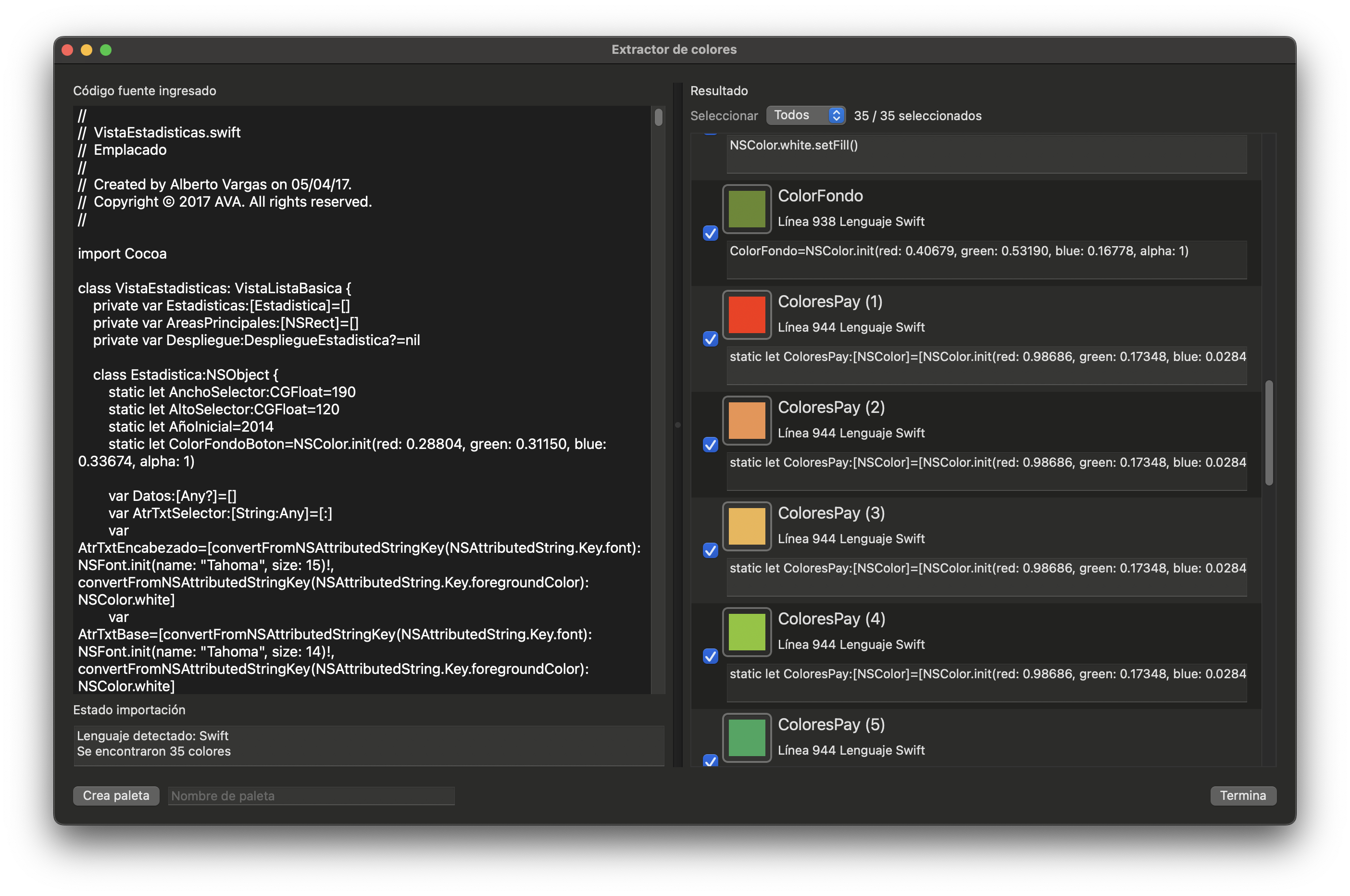The width and height of the screenshot is (1350, 896).
Task: Click the ColoresPay (4) lime green swatch
Action: click(747, 632)
